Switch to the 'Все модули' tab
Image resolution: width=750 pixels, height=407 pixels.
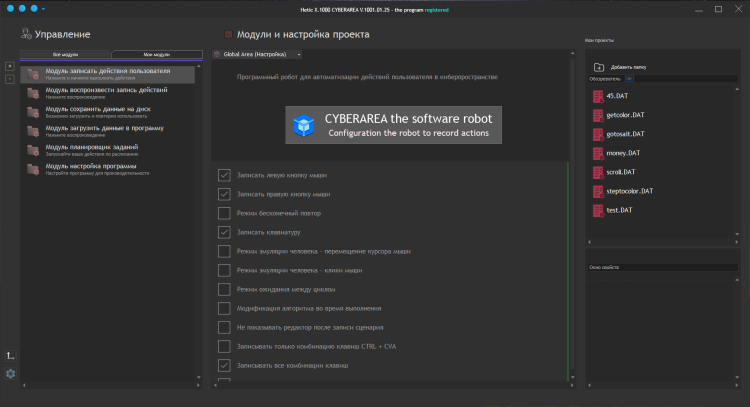pos(65,54)
